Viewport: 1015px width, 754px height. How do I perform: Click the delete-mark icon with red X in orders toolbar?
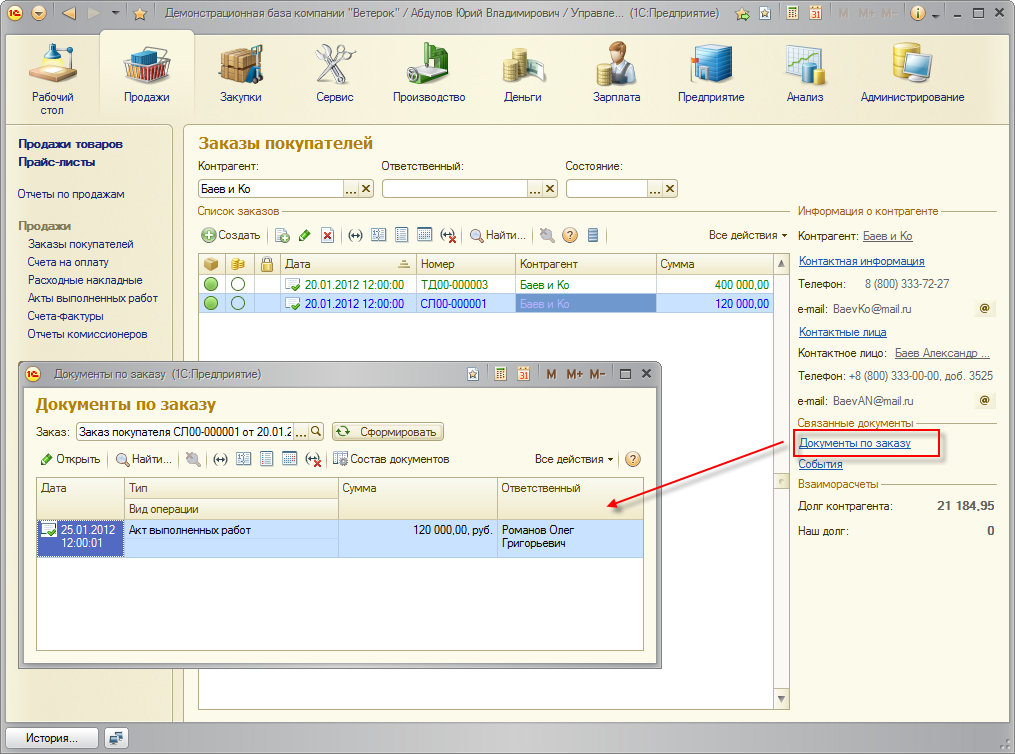328,236
